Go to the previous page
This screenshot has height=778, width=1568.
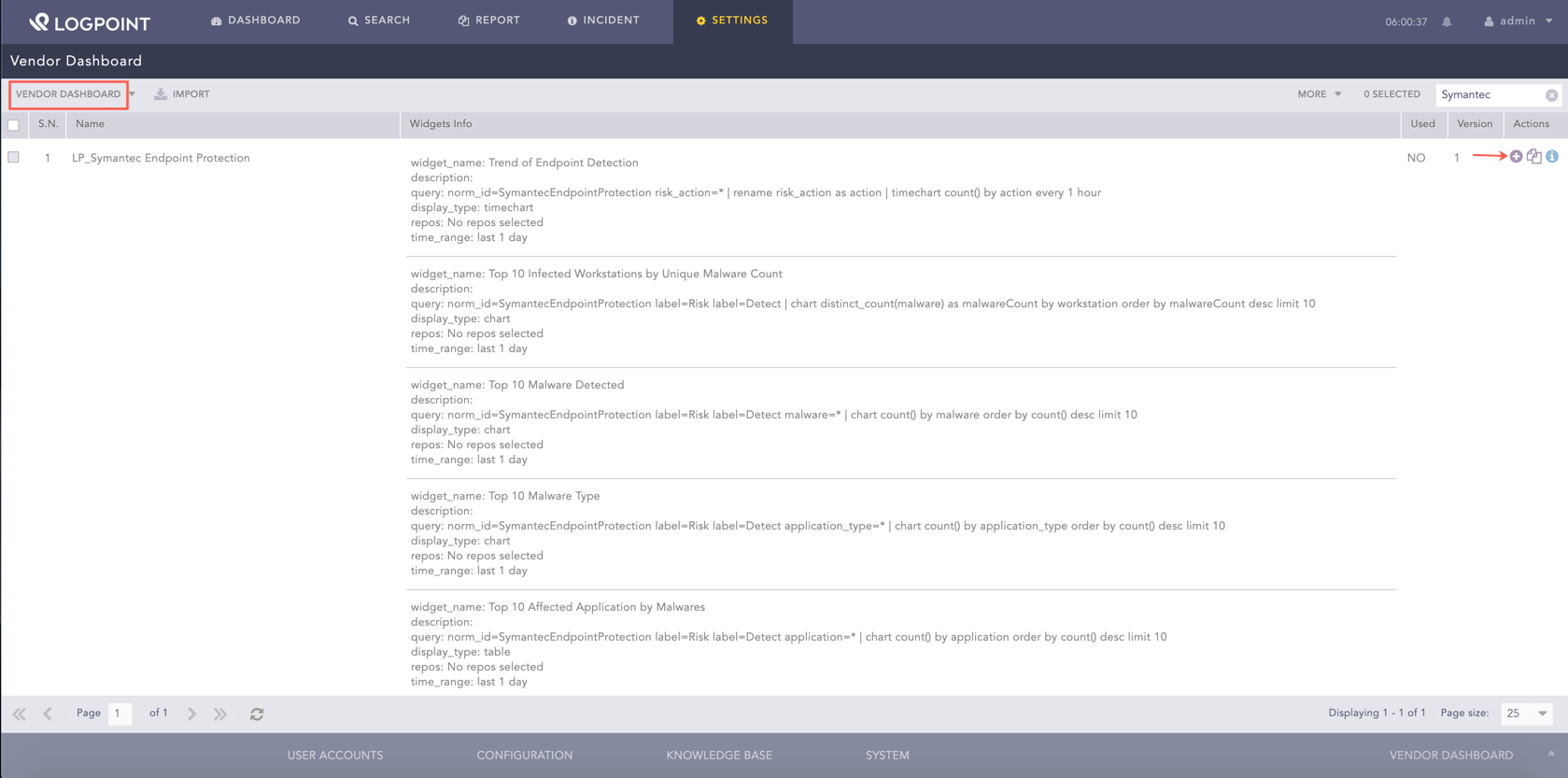(x=48, y=714)
